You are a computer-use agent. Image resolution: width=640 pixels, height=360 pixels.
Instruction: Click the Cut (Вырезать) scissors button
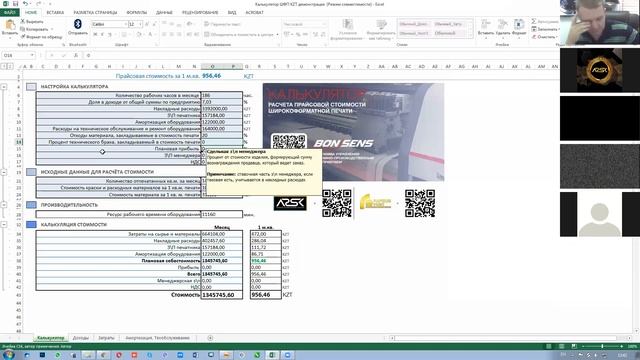32,21
